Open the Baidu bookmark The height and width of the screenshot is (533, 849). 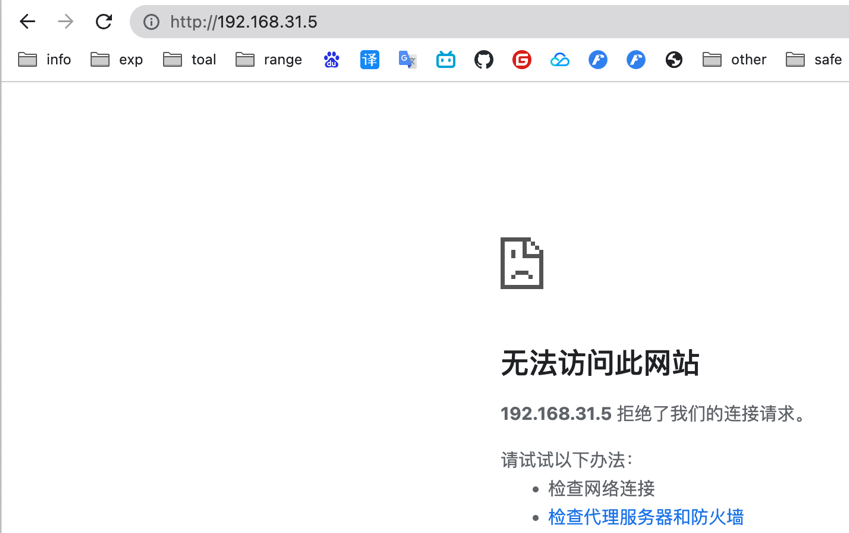[332, 60]
